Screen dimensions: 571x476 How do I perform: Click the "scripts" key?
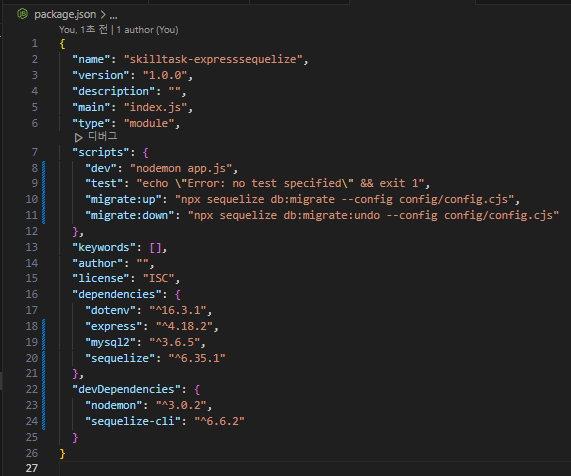(101, 152)
